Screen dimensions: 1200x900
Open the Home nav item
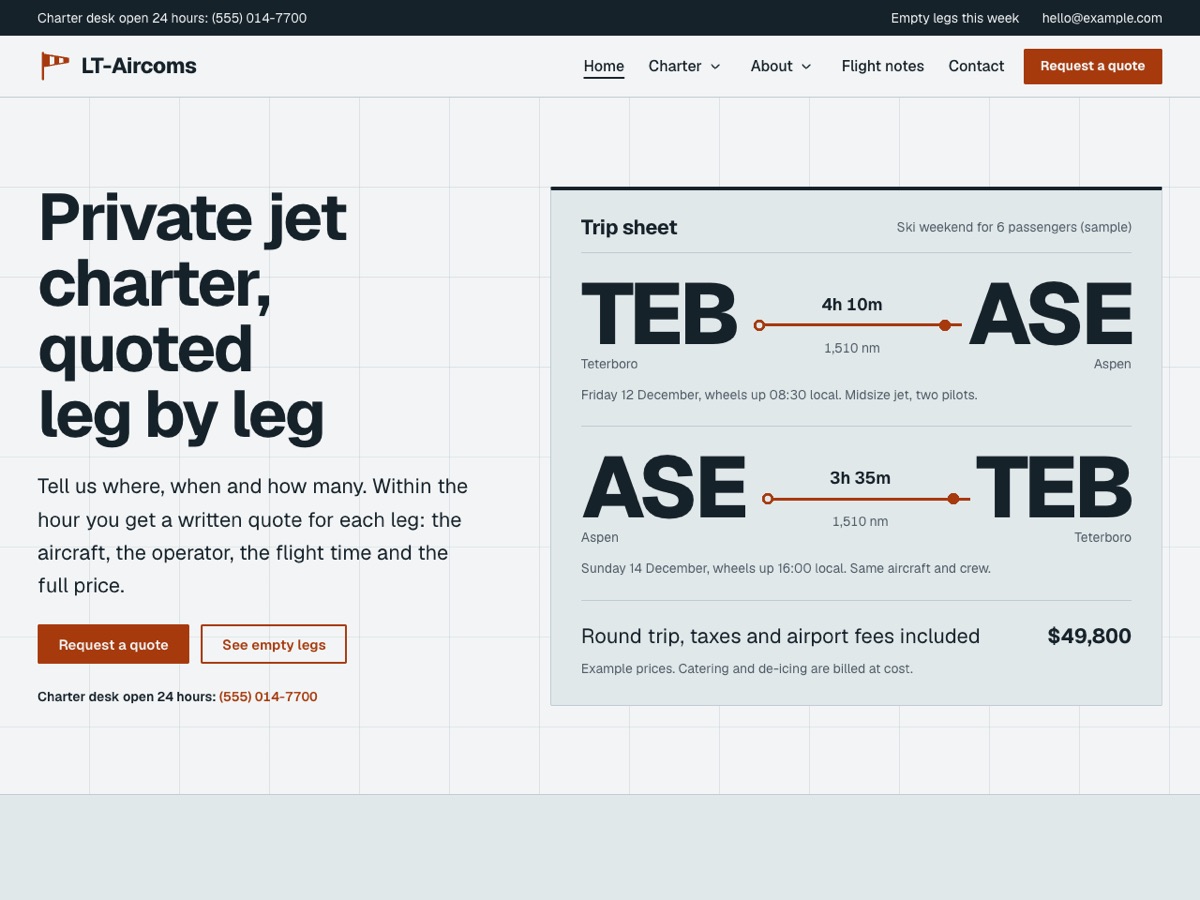coord(604,66)
